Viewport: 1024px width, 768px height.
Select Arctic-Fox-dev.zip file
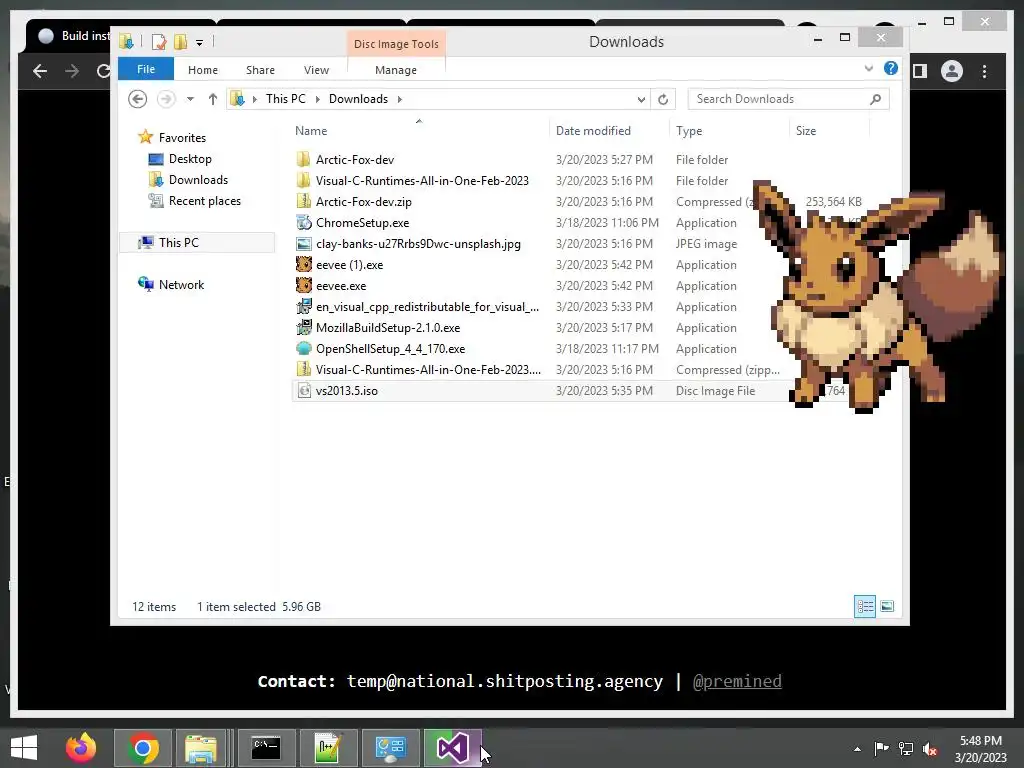[364, 202]
